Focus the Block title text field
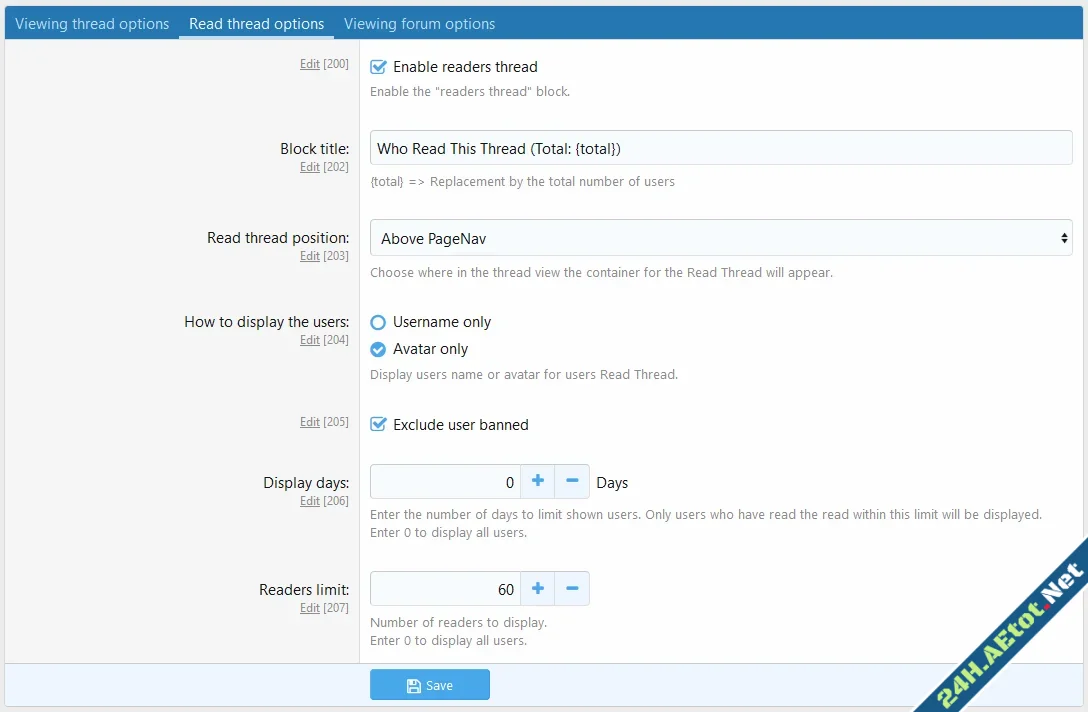 coord(720,149)
